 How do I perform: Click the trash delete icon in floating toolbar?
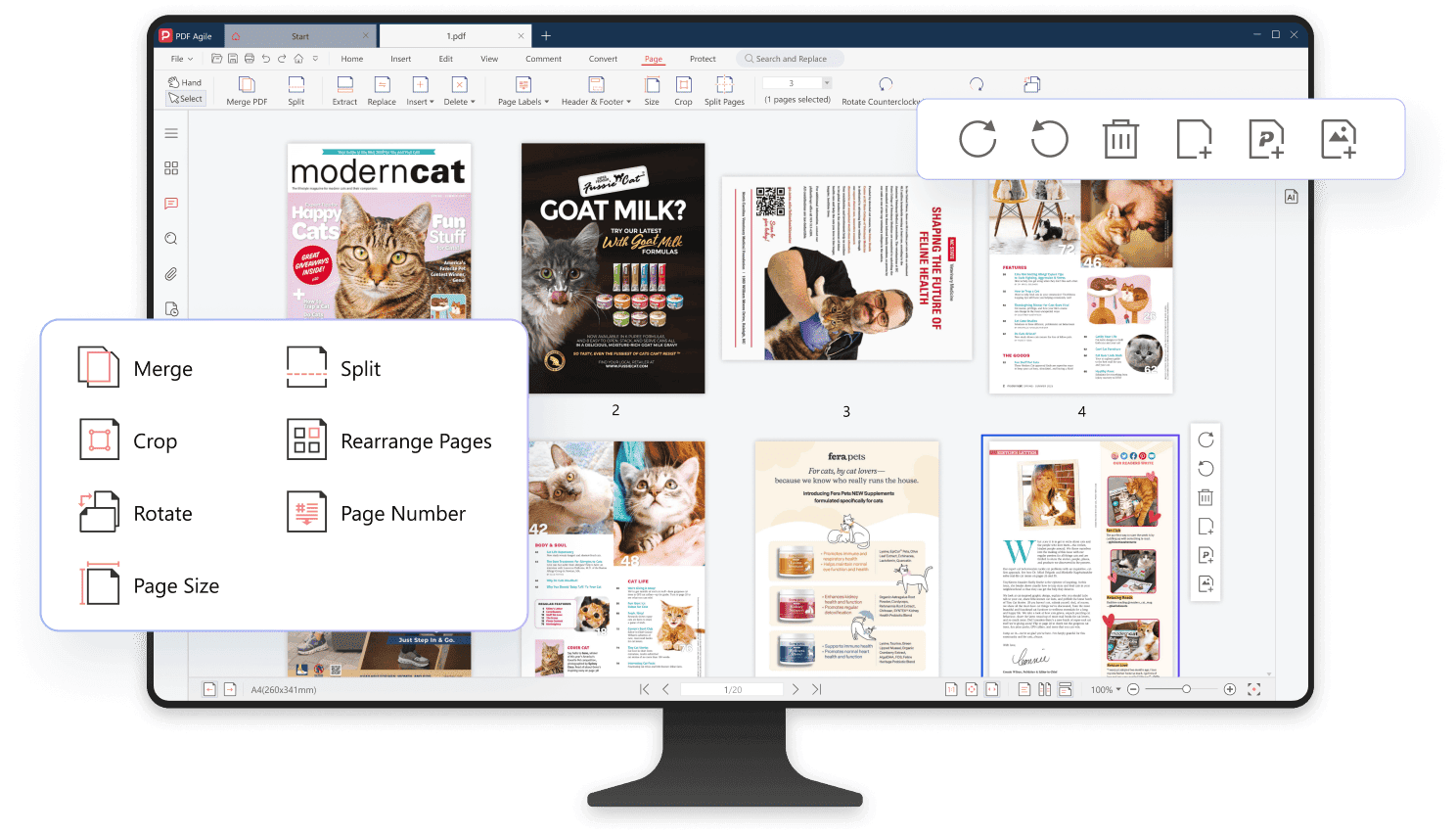(1120, 139)
